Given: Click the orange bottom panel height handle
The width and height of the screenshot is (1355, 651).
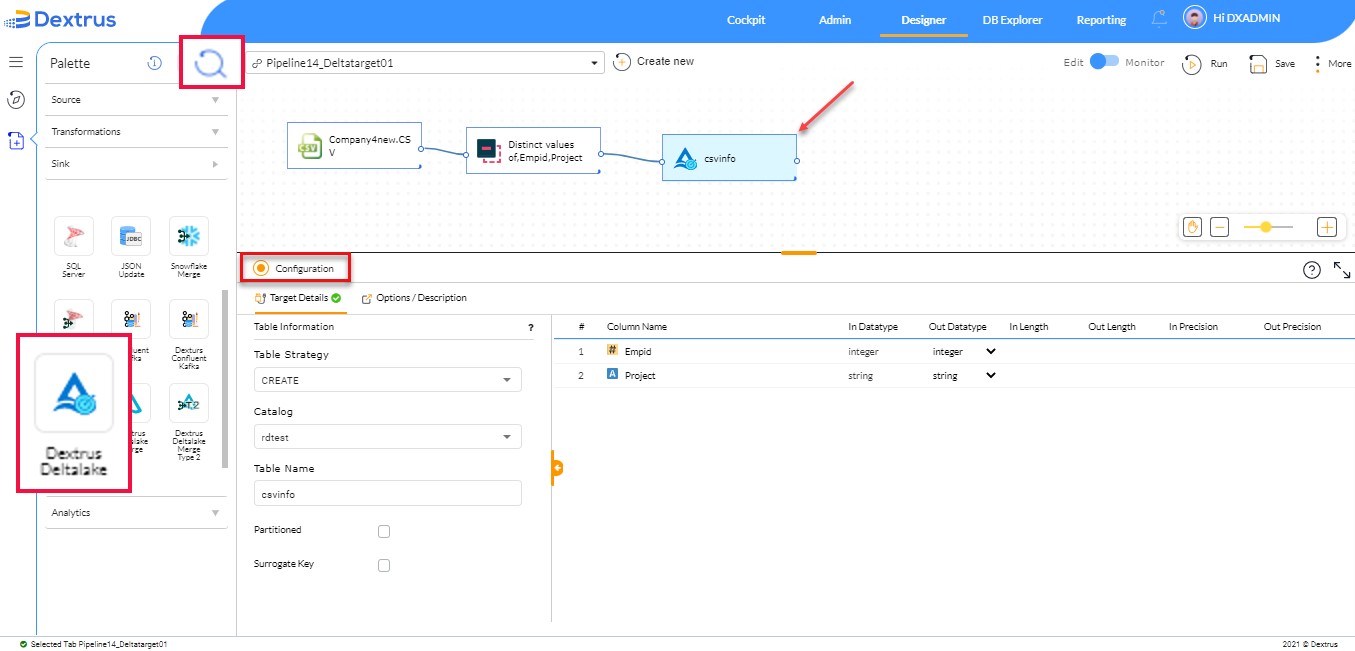Looking at the screenshot, I should 799,253.
